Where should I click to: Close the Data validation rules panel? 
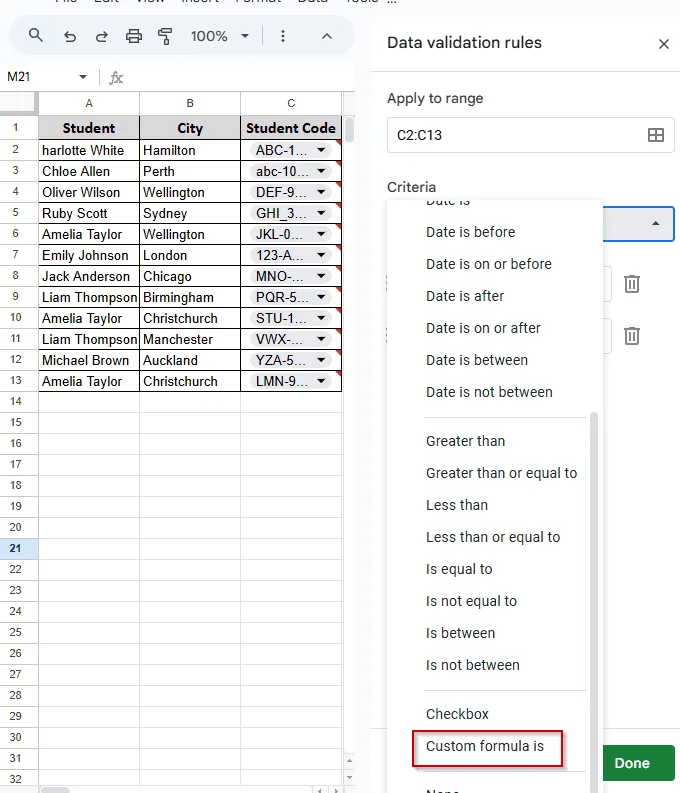pyautogui.click(x=664, y=44)
